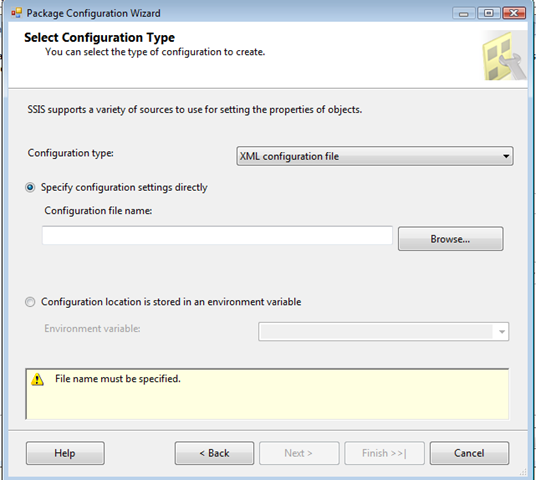Minimize the Package Configuration Wizard window
This screenshot has height=480, width=536.
[x=463, y=13]
